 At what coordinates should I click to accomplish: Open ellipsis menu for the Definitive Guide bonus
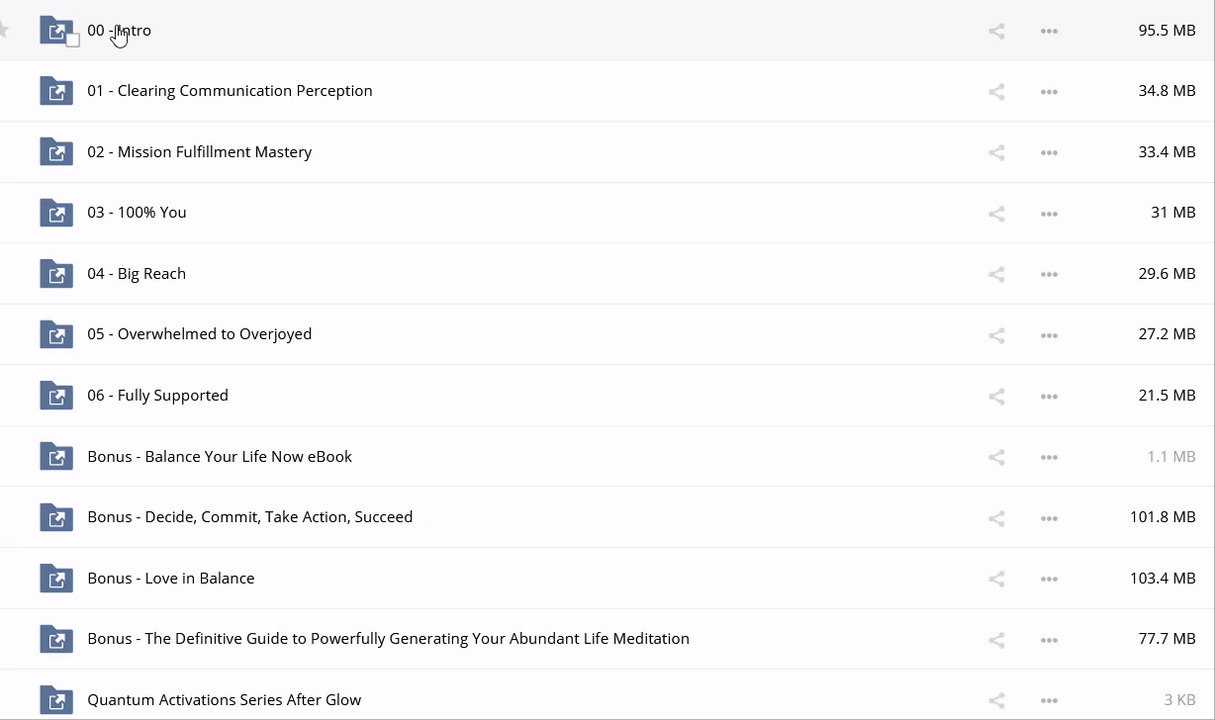(x=1048, y=640)
